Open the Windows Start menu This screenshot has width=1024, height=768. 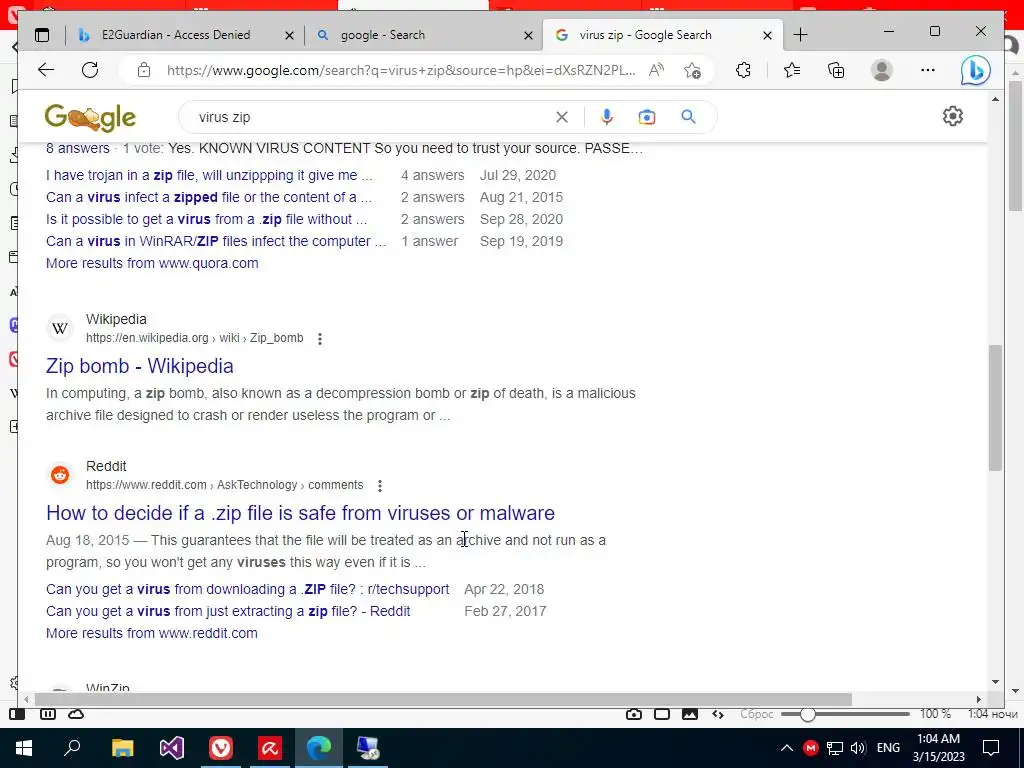(x=24, y=748)
